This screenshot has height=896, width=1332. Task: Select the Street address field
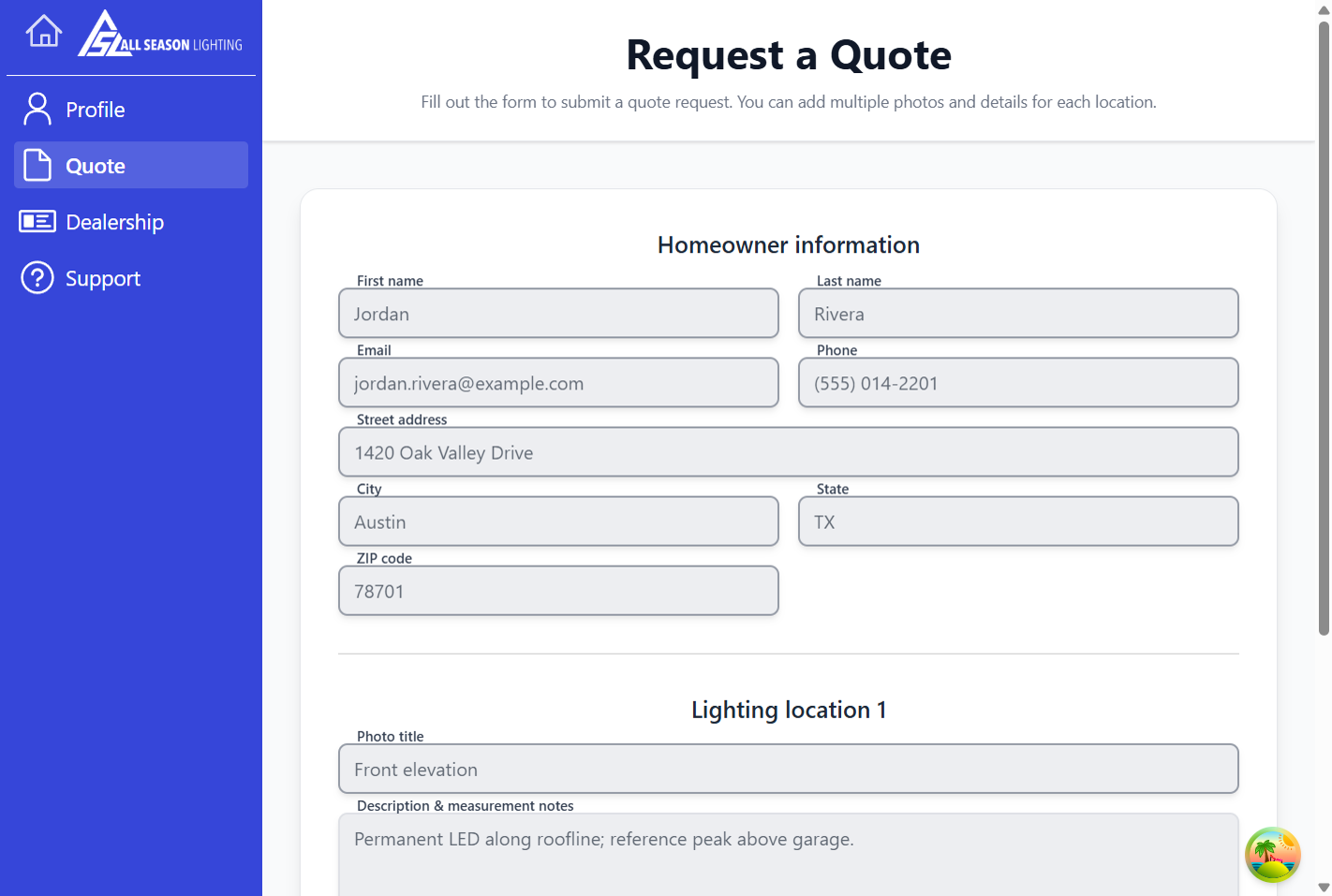click(x=789, y=451)
